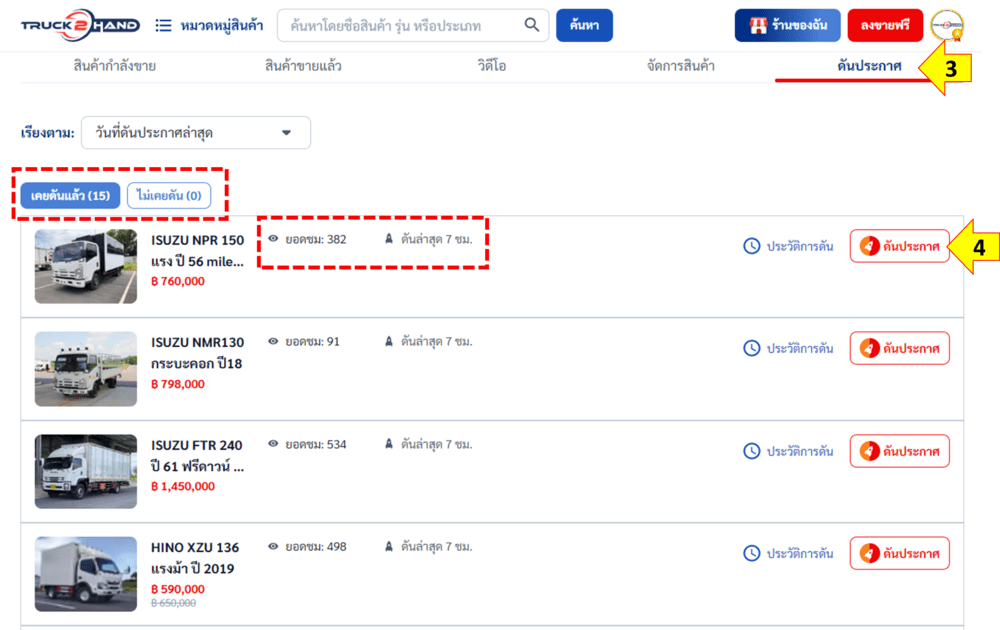Image resolution: width=1000 pixels, height=630 pixels.
Task: Click last-boost icon for HINO XZU 136
Action: pos(388,546)
